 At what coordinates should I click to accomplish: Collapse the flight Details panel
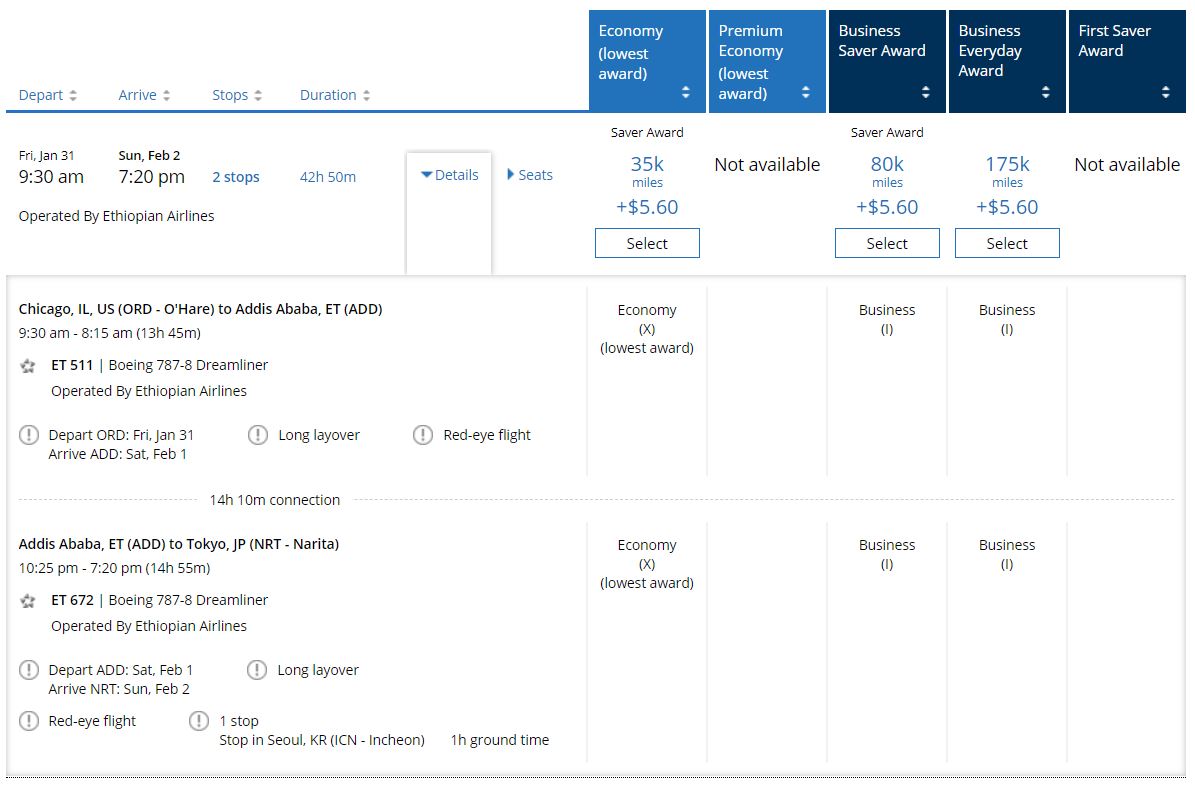[x=450, y=175]
